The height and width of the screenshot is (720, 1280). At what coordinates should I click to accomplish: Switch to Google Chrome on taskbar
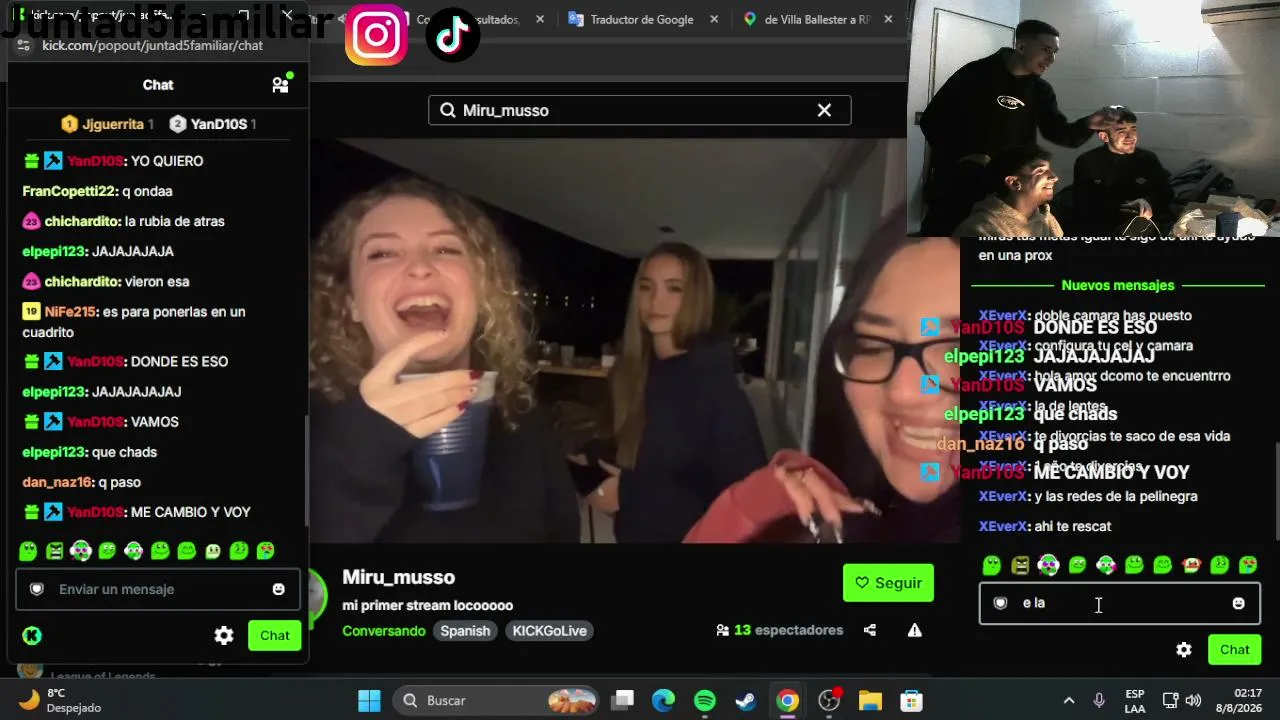click(x=788, y=700)
